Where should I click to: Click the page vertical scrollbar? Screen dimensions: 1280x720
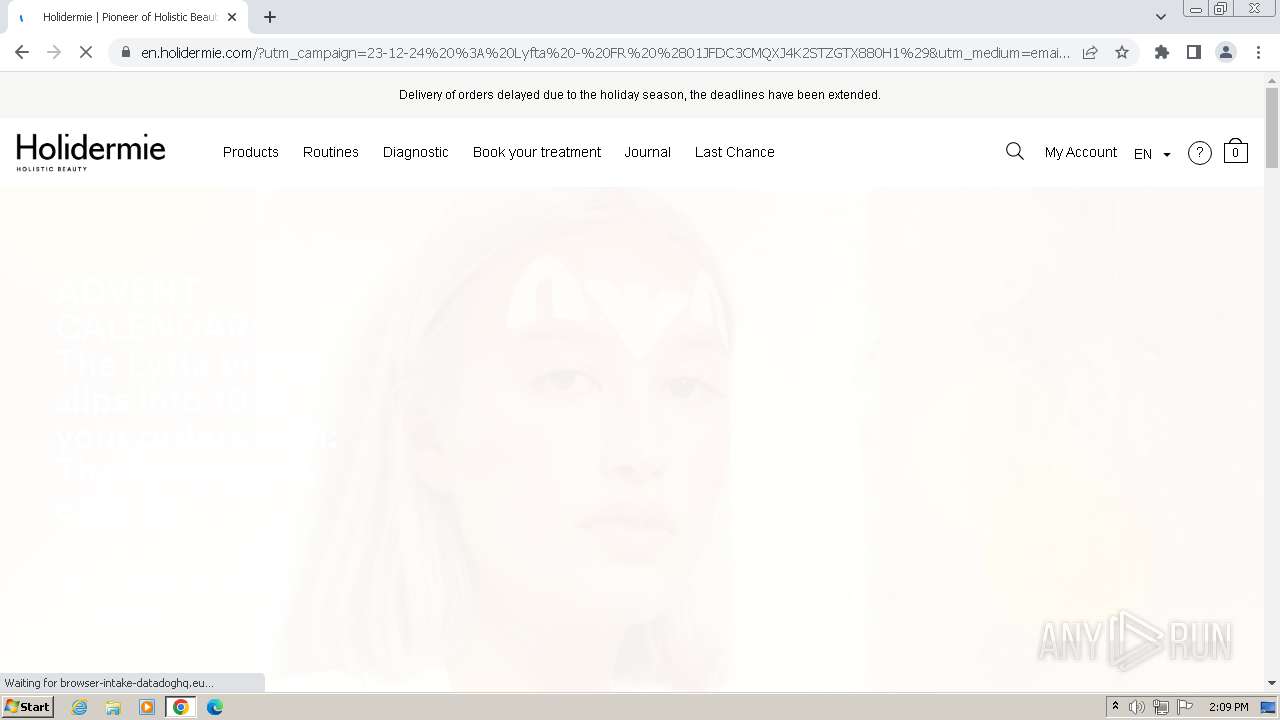pyautogui.click(x=1272, y=128)
